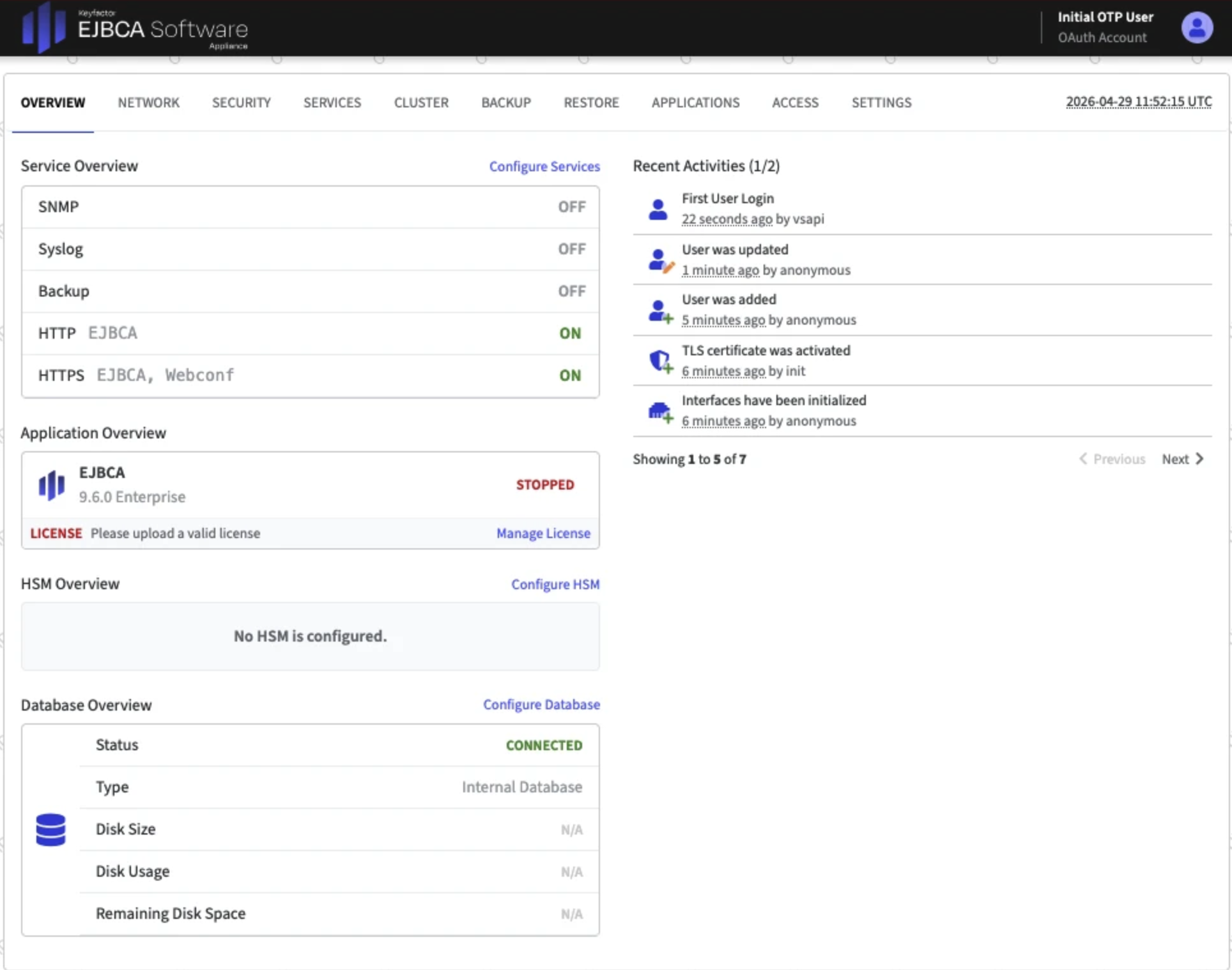Viewport: 1232px width, 970px height.
Task: Open the user account avatar icon
Action: (x=1197, y=27)
